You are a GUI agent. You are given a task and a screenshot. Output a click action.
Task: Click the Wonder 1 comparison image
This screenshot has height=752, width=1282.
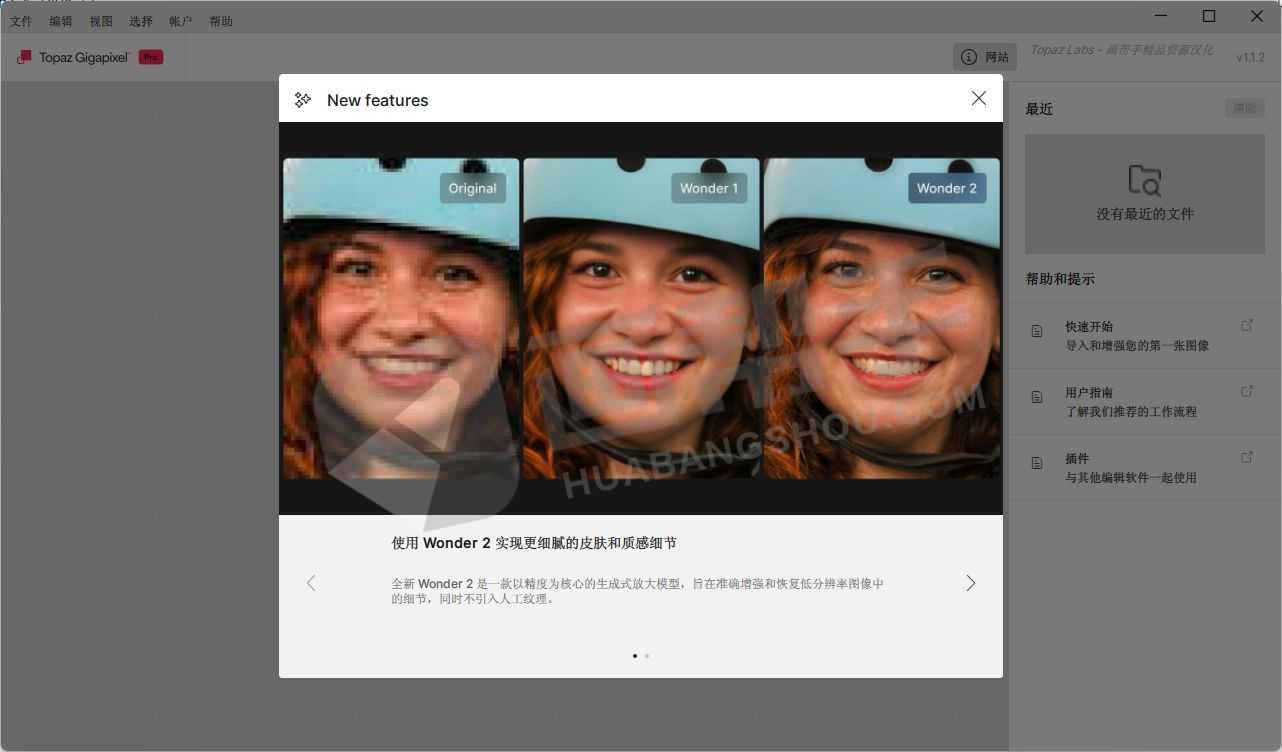[641, 318]
